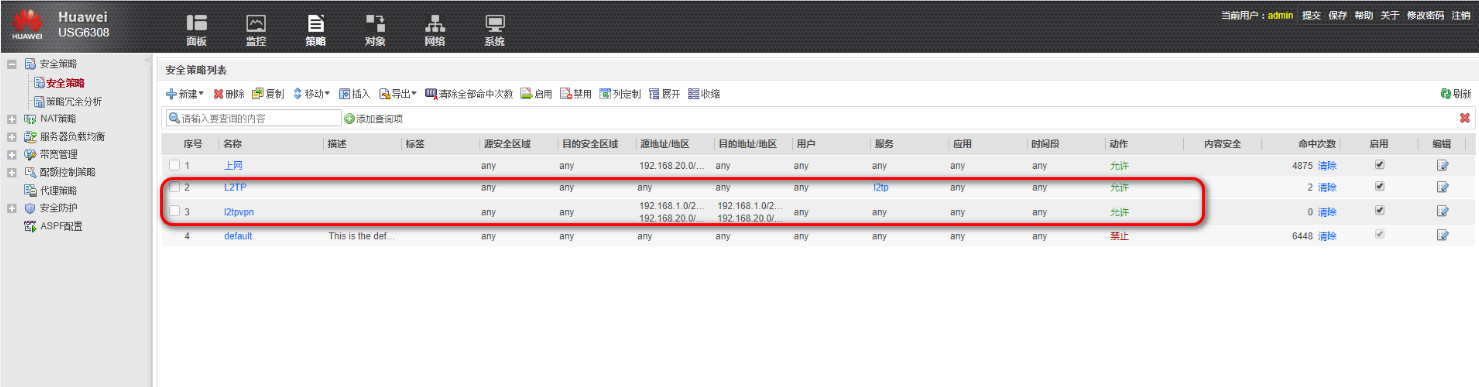Open the 导出 export dropdown

coord(398,94)
